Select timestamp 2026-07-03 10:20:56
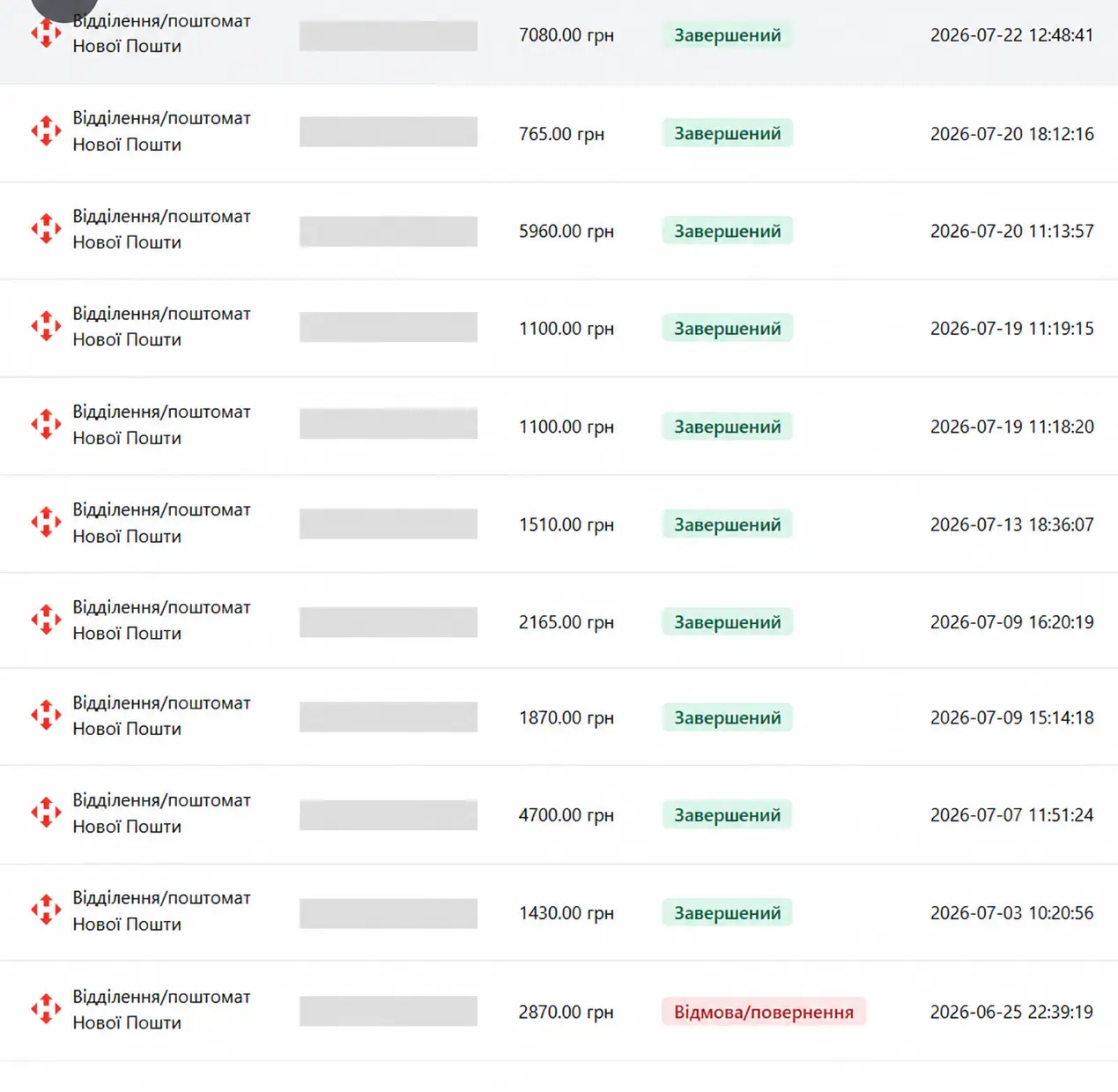The image size is (1118, 1092). click(x=1011, y=913)
